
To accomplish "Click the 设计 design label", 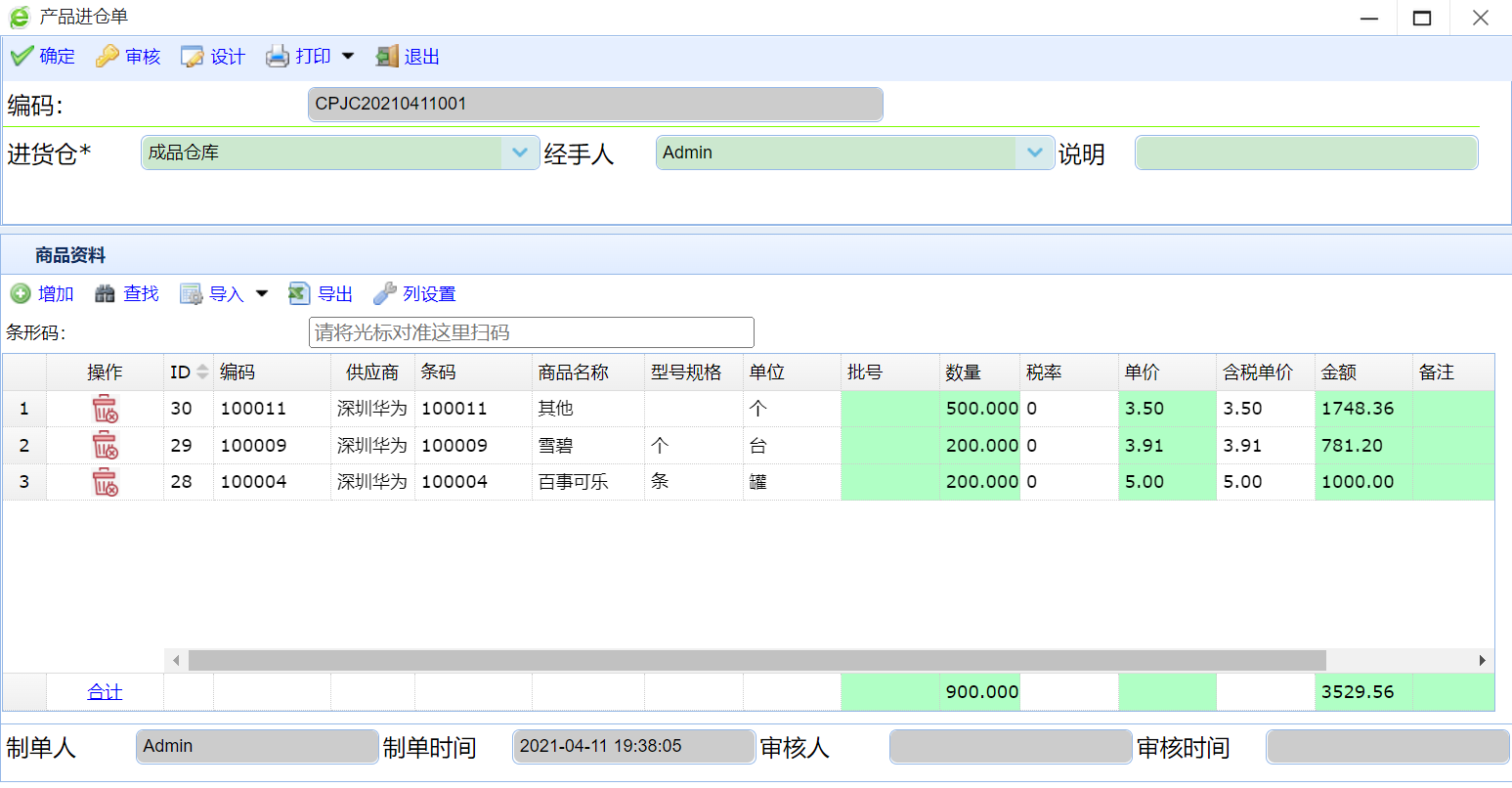I will click(x=228, y=57).
